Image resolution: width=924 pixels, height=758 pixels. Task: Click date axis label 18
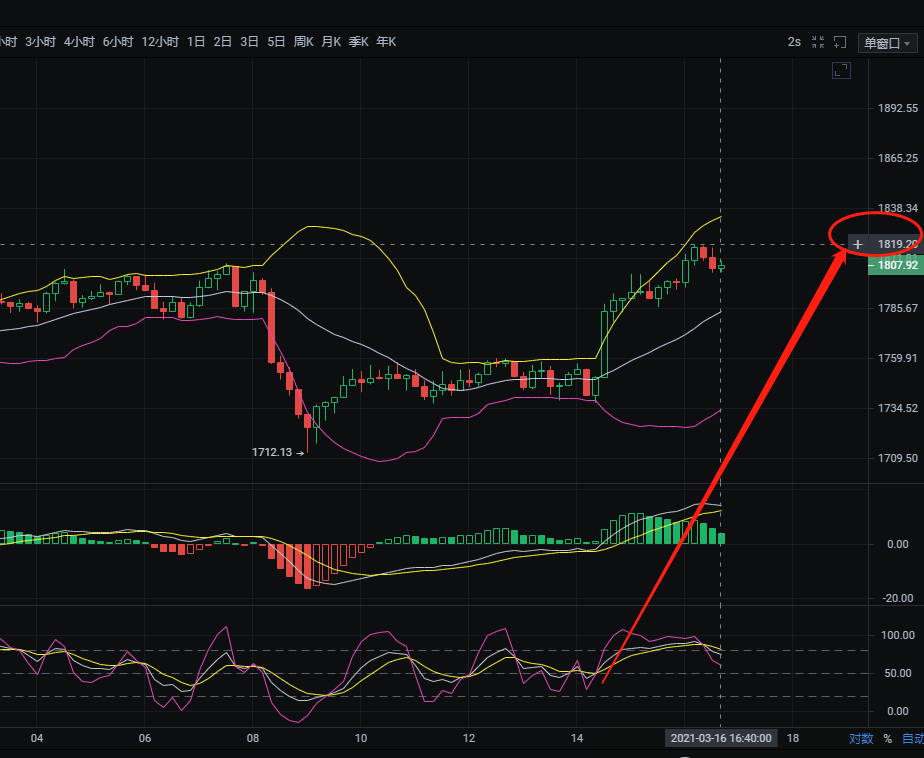point(793,738)
